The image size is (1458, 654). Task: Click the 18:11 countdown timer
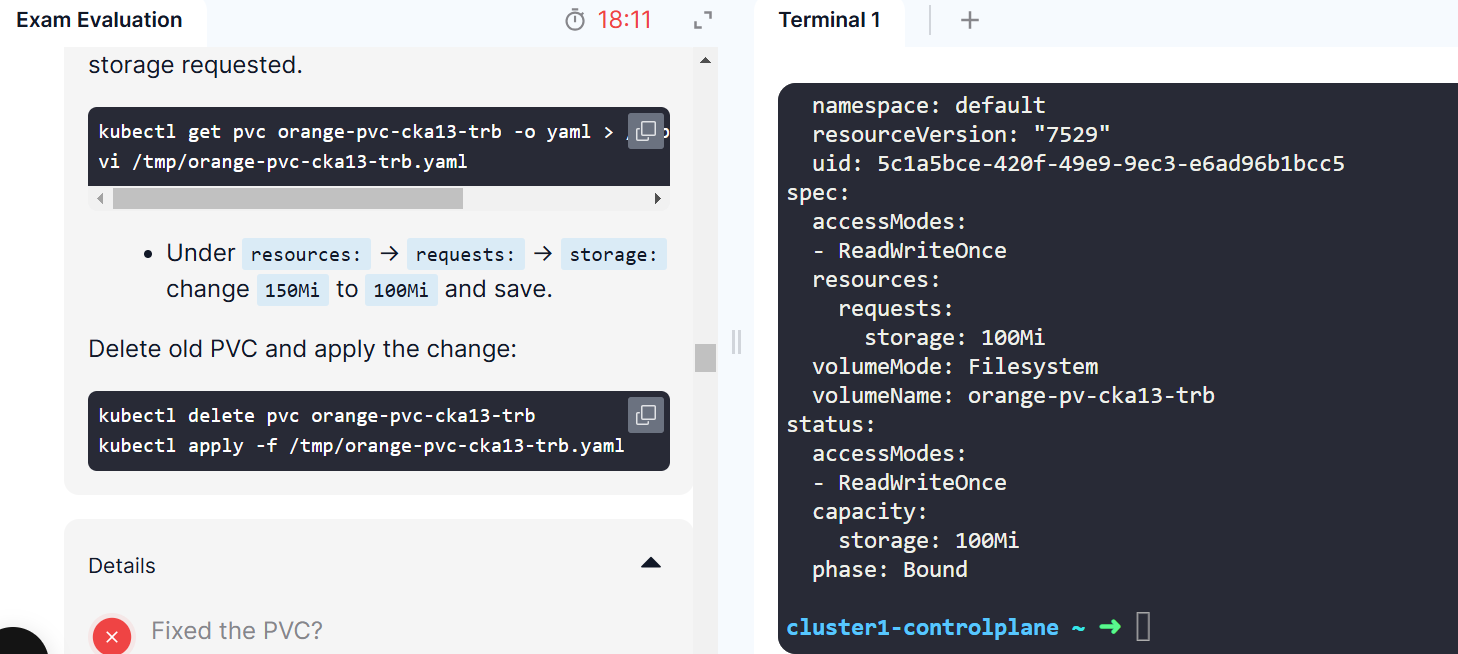(x=624, y=20)
